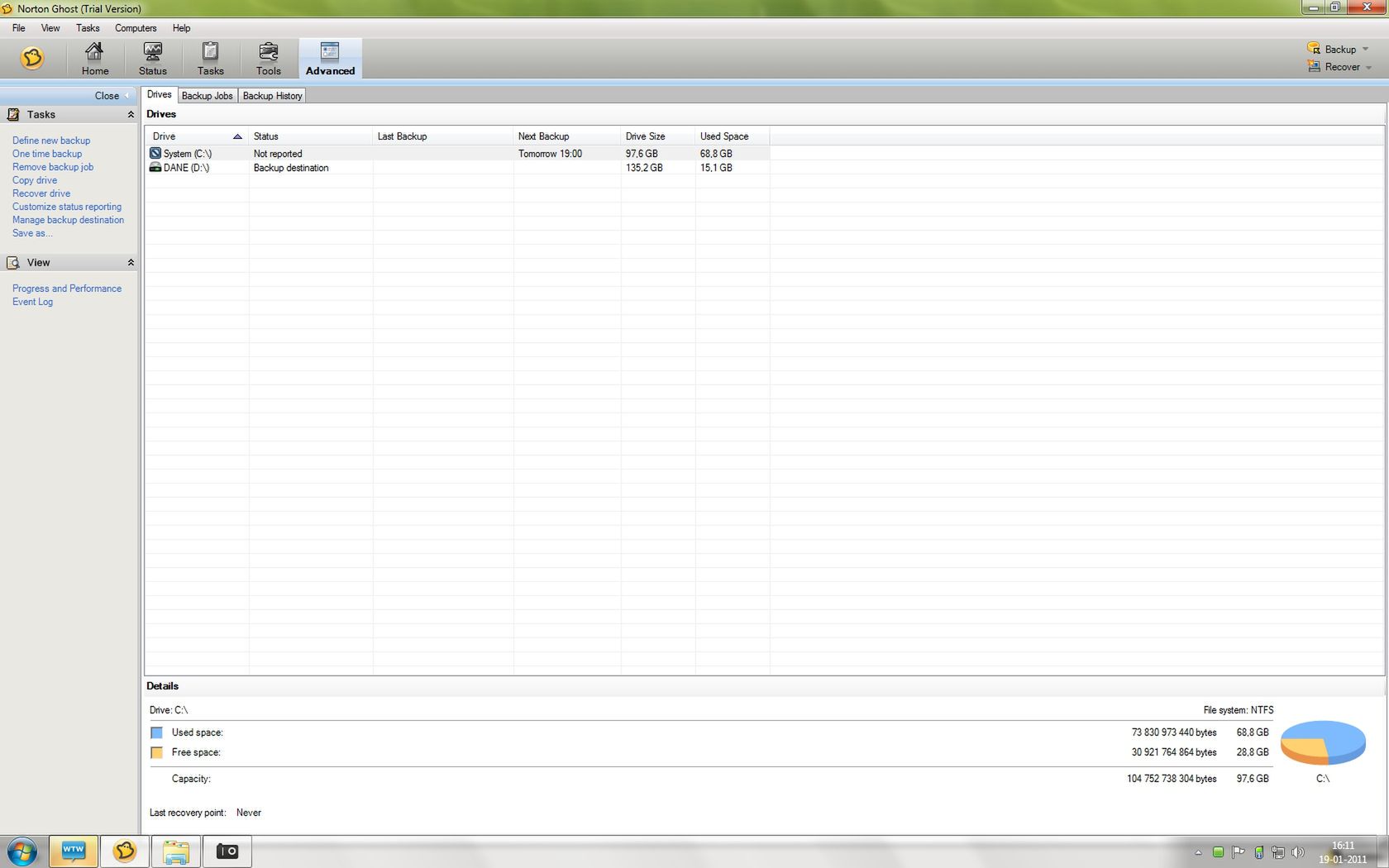Collapse the Tasks side panel section
This screenshot has width=1389, height=868.
[x=131, y=115]
